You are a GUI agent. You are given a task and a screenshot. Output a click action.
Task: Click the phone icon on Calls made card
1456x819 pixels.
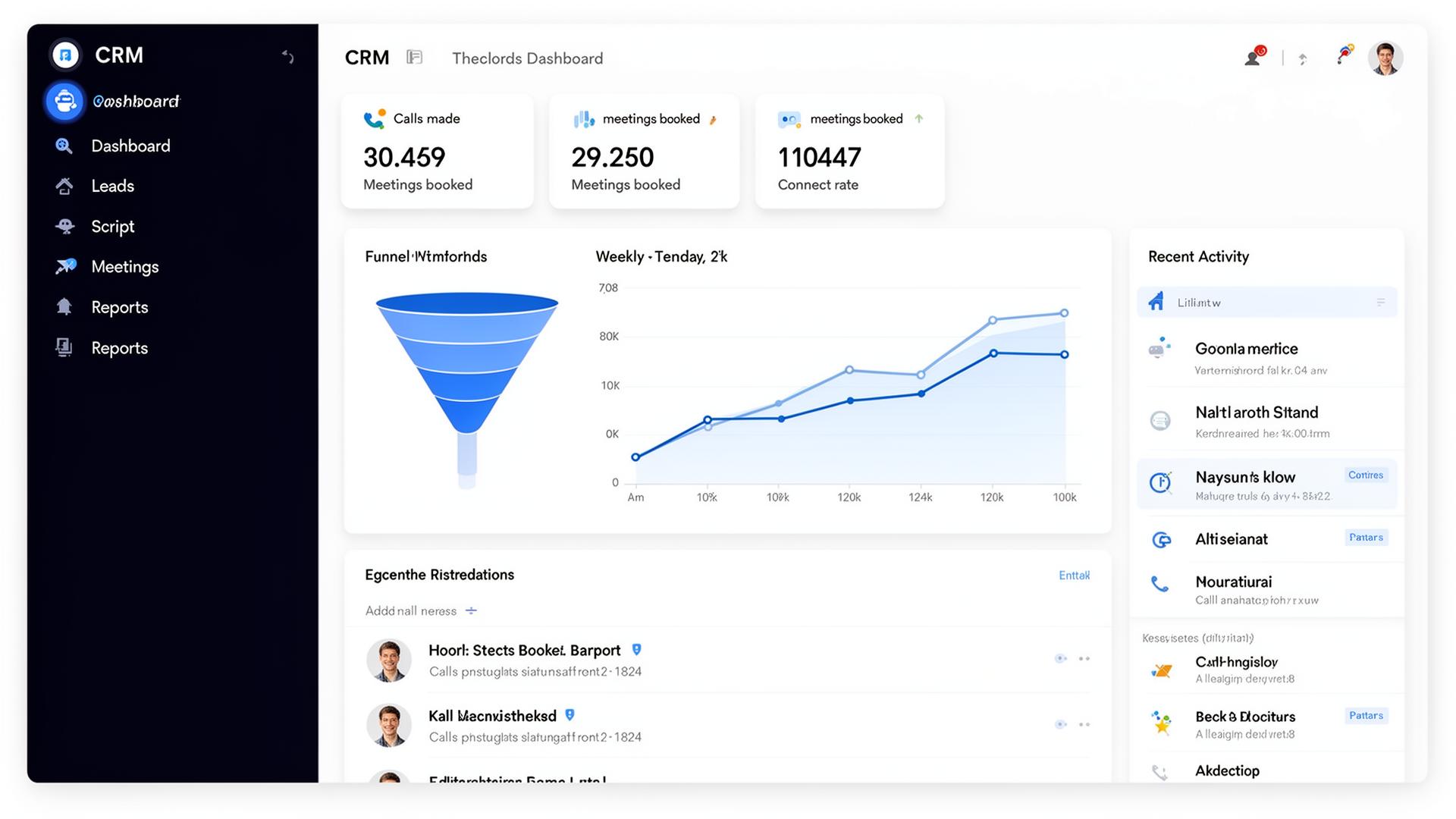(374, 118)
